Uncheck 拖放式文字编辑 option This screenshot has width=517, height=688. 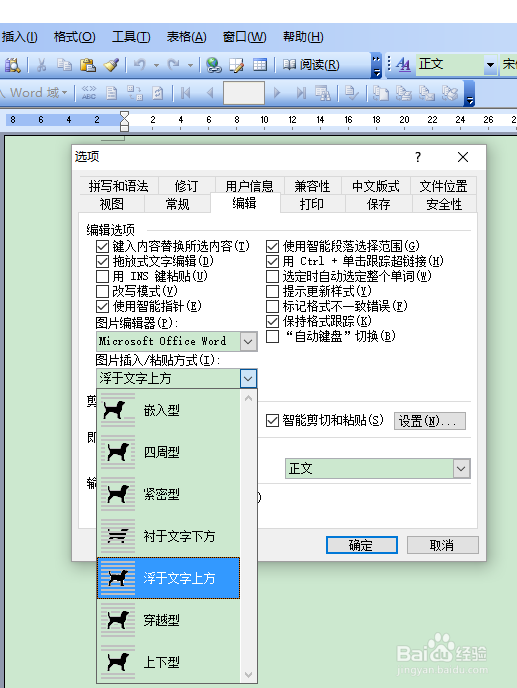pos(102,262)
